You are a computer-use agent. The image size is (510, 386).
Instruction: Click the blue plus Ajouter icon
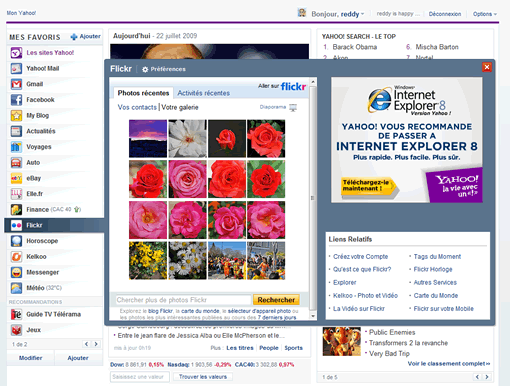pyautogui.click(x=74, y=37)
